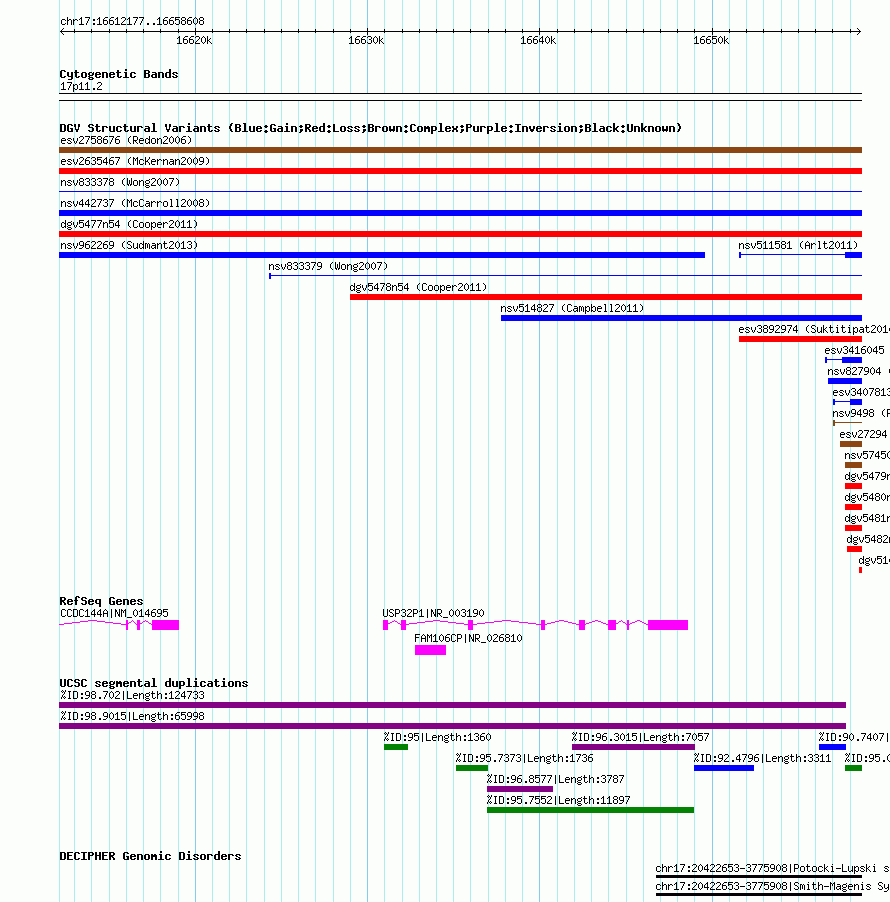
Task: Click the large CCDC144A exon block
Action: [166, 625]
